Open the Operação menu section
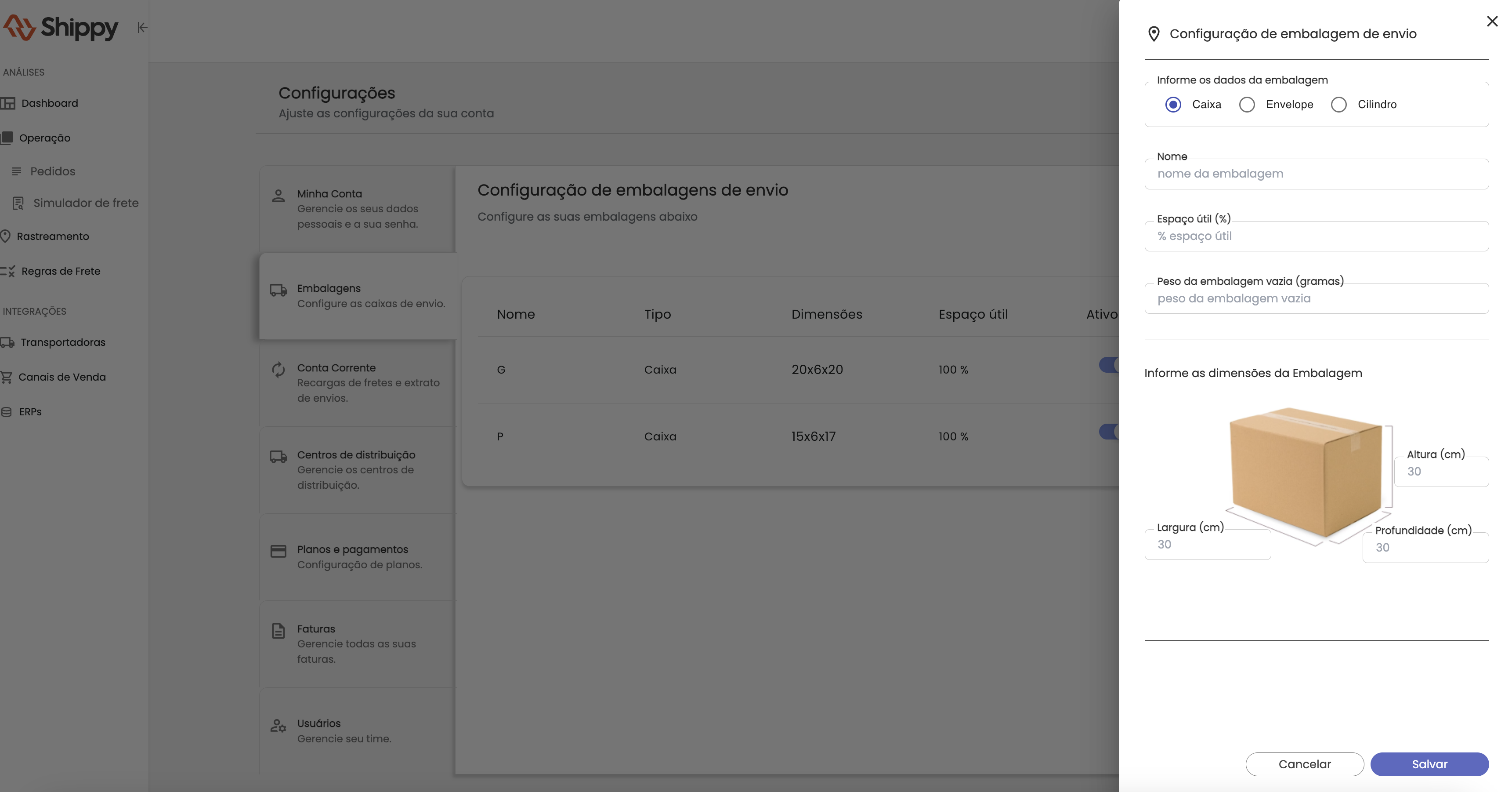1512x792 pixels. (x=45, y=138)
